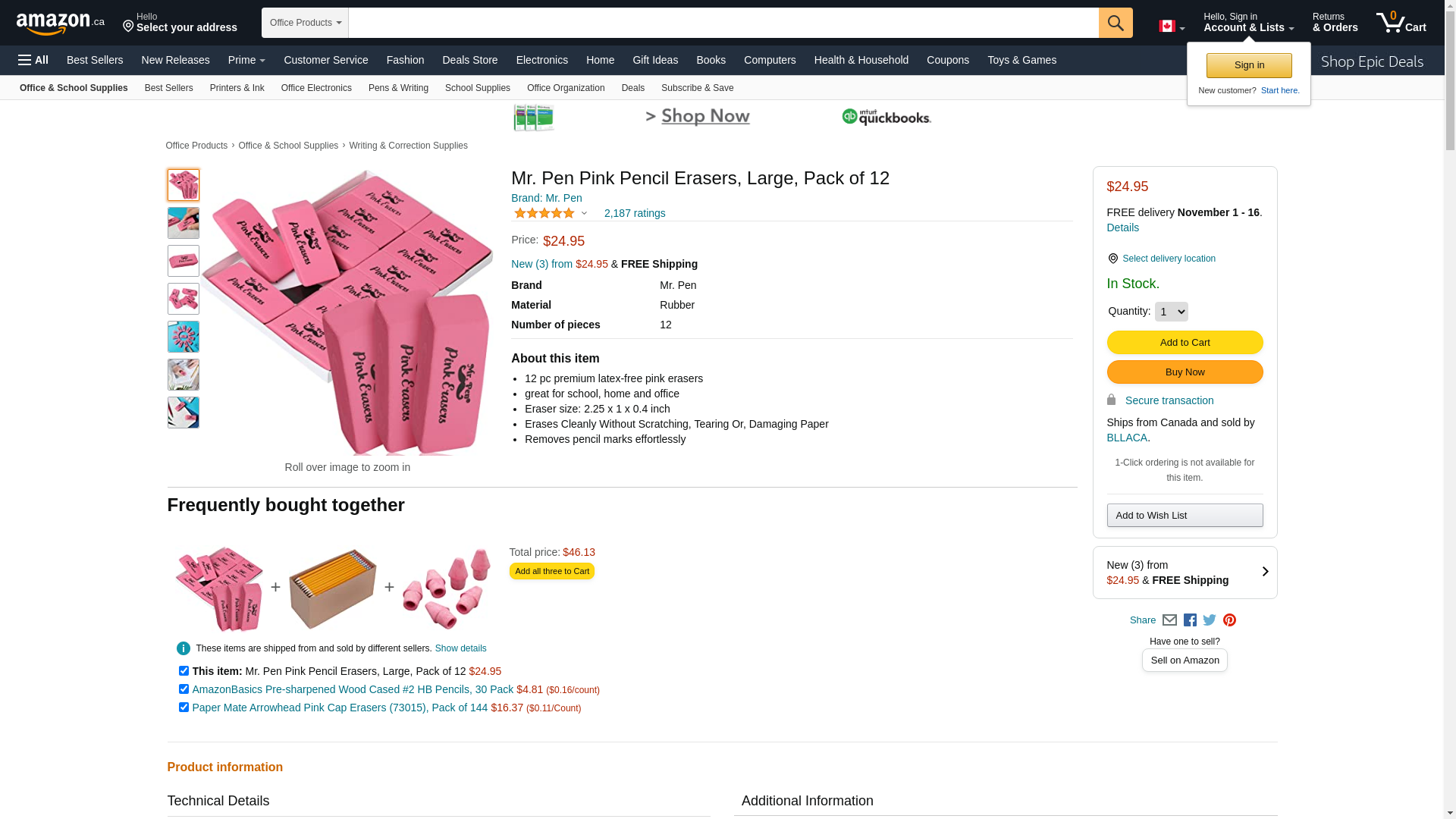Click the search magnifier icon
The width and height of the screenshot is (1456, 819).
[x=1115, y=23]
